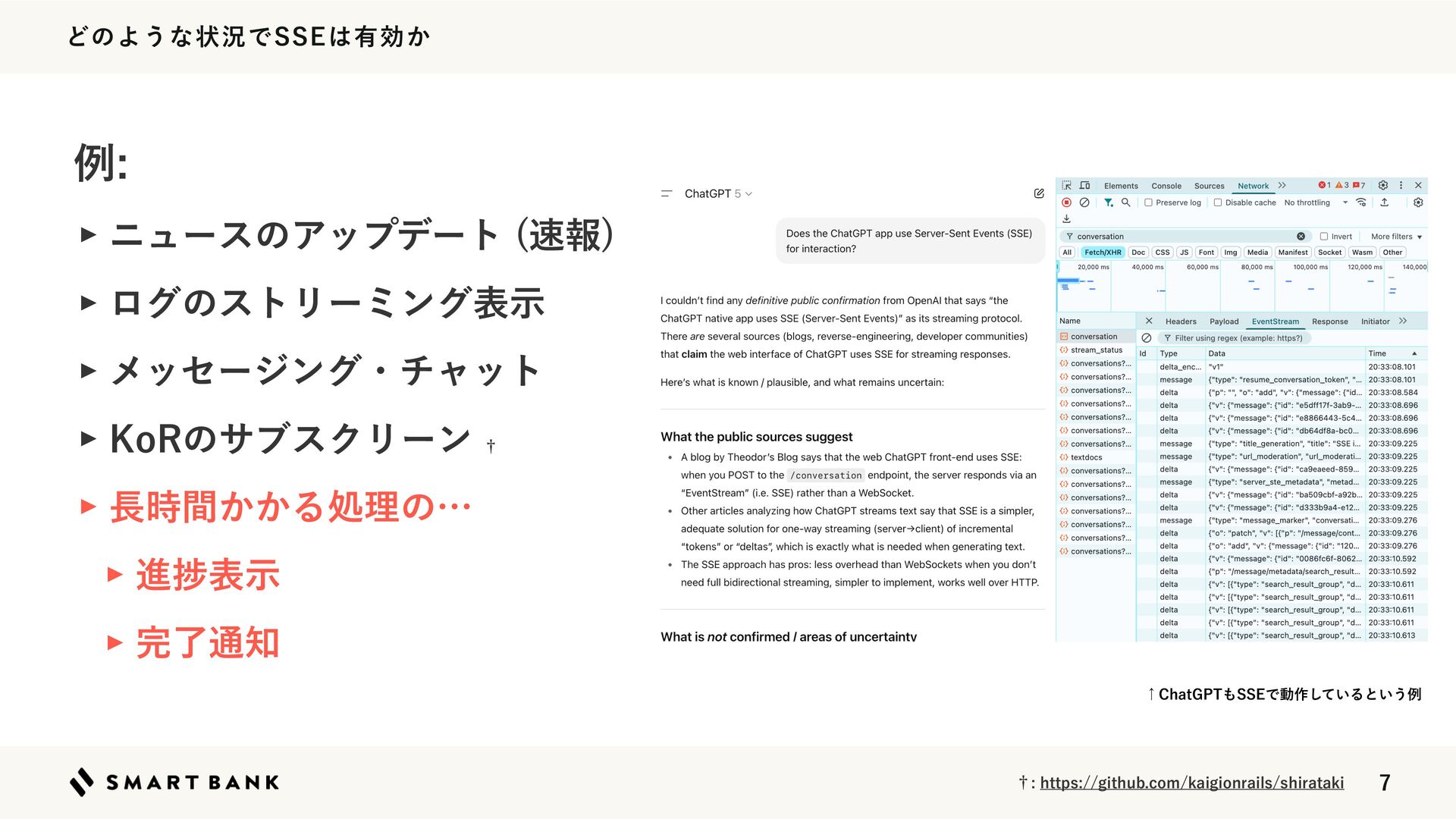Toggle the Img filter chip
Image resolution: width=1456 pixels, height=819 pixels.
click(x=1230, y=253)
